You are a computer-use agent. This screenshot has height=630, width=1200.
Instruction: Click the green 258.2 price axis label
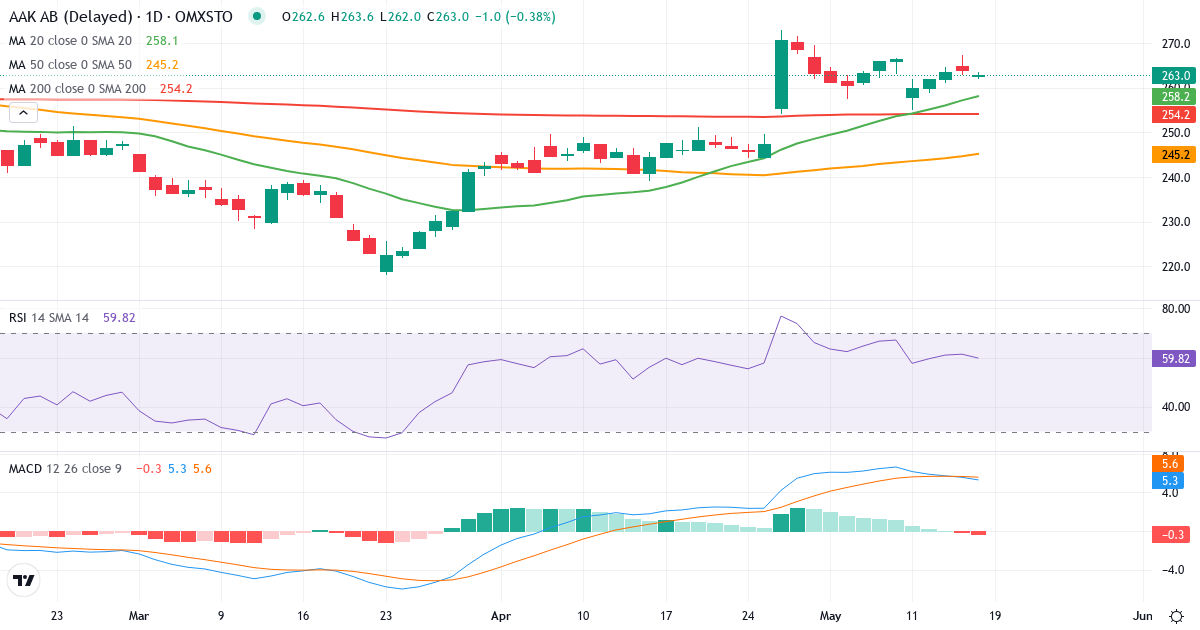point(1176,96)
